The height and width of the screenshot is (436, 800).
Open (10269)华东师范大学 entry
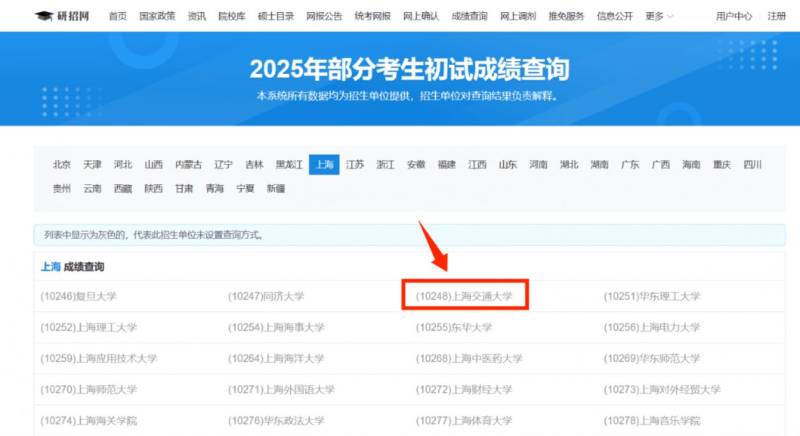[652, 358]
